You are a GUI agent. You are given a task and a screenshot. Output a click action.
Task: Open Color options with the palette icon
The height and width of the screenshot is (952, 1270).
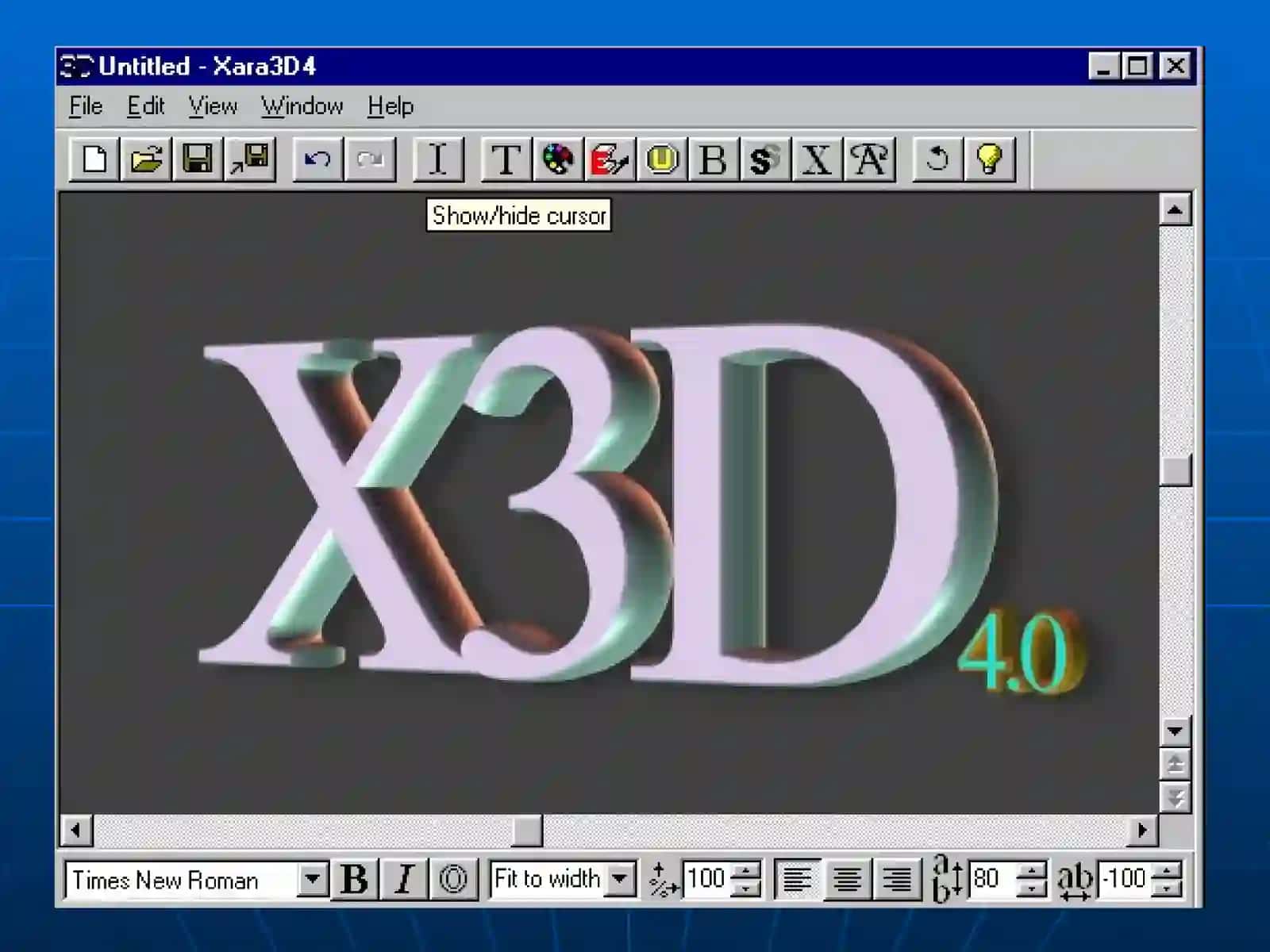click(558, 159)
